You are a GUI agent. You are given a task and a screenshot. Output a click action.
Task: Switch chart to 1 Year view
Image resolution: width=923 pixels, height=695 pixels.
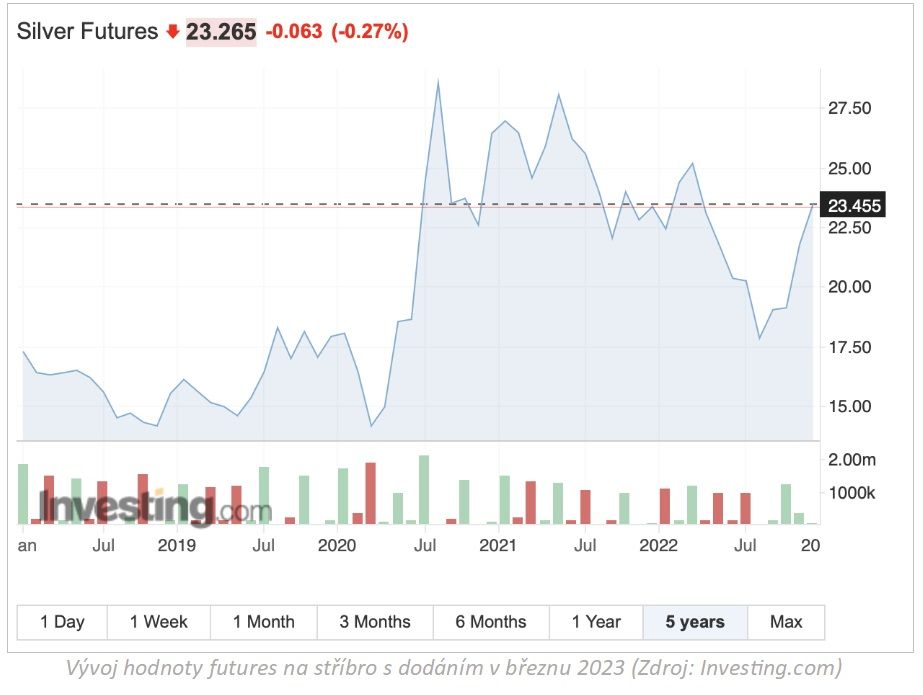596,622
